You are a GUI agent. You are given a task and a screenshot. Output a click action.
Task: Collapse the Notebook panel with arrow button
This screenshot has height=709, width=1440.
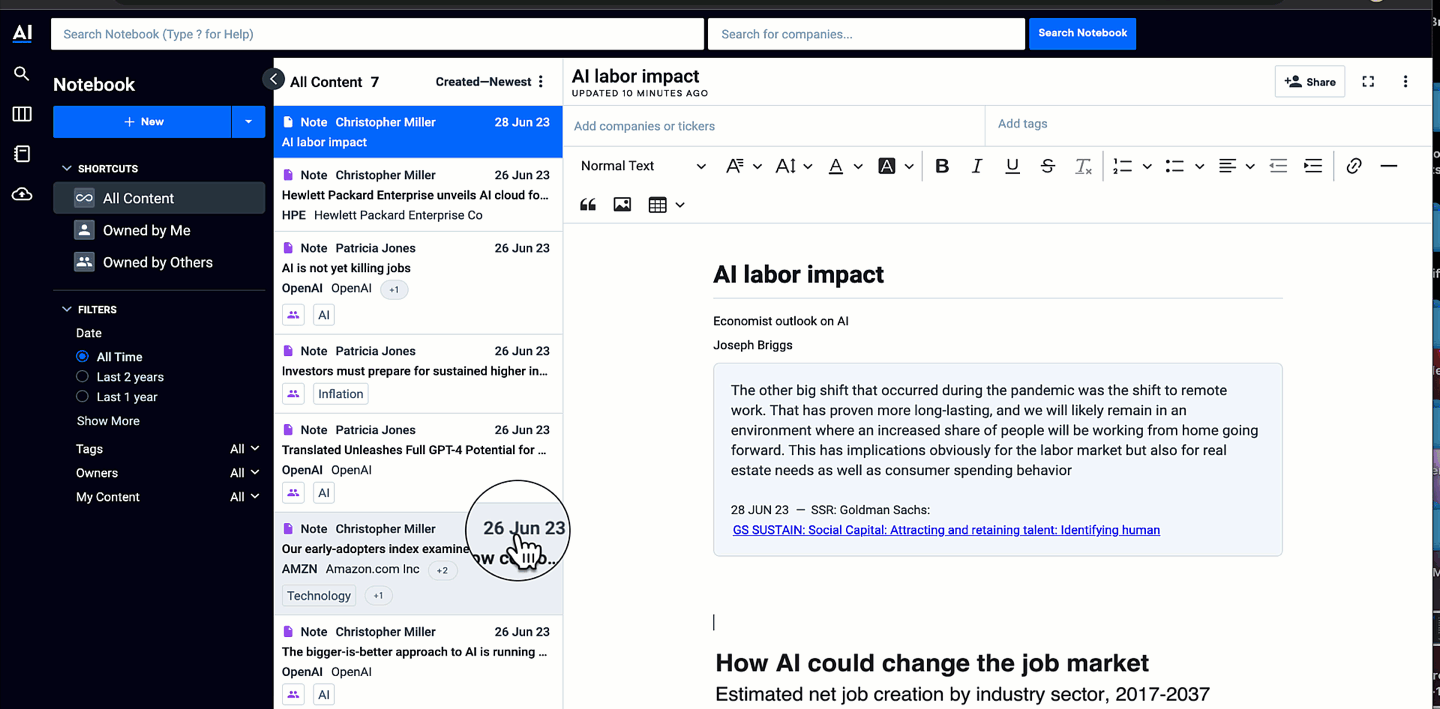point(273,80)
